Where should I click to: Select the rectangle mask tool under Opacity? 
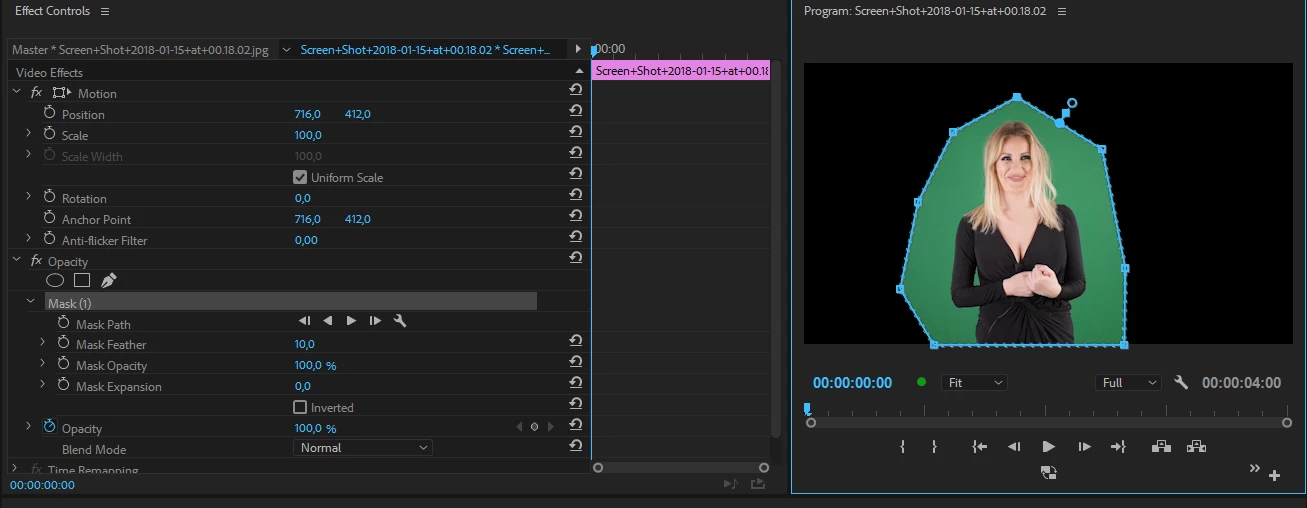[x=82, y=281]
